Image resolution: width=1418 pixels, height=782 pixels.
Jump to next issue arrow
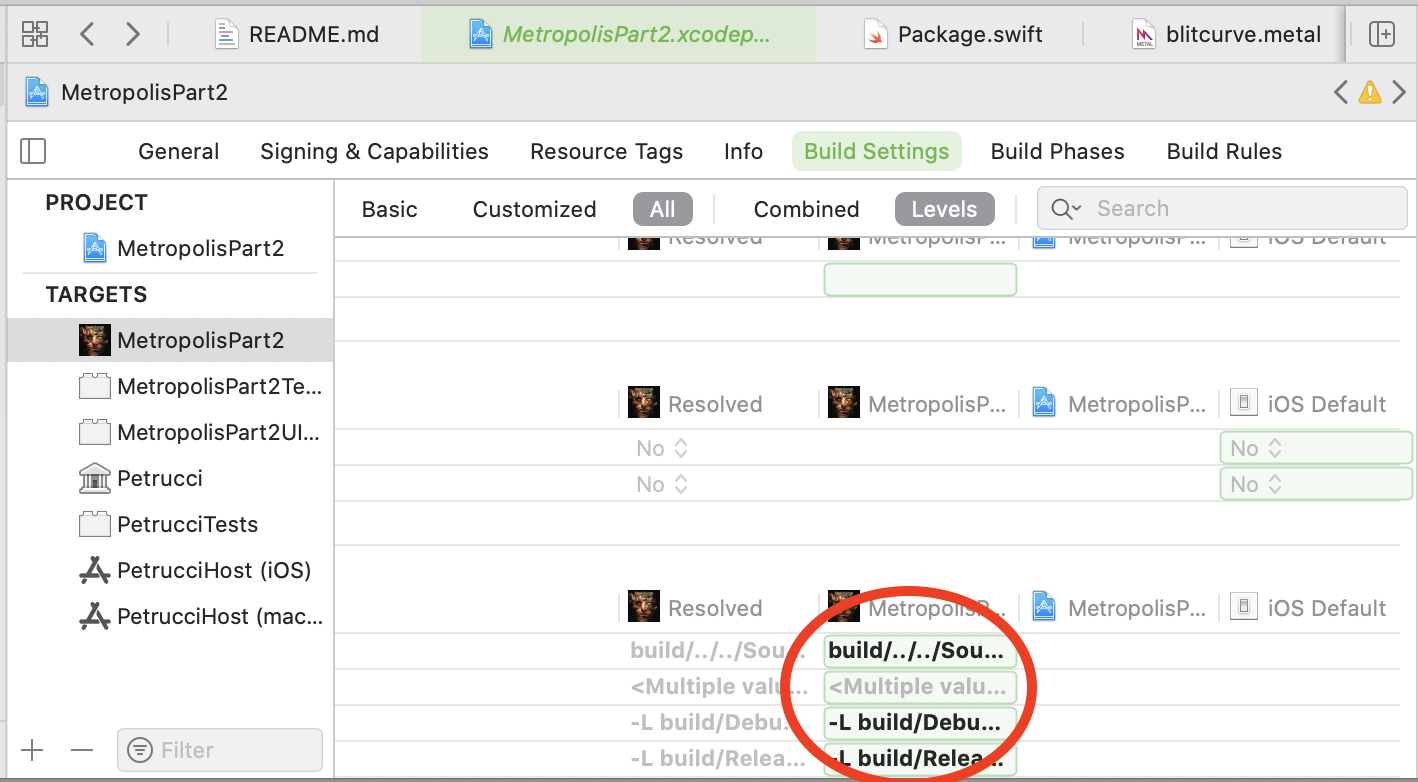click(x=1397, y=93)
